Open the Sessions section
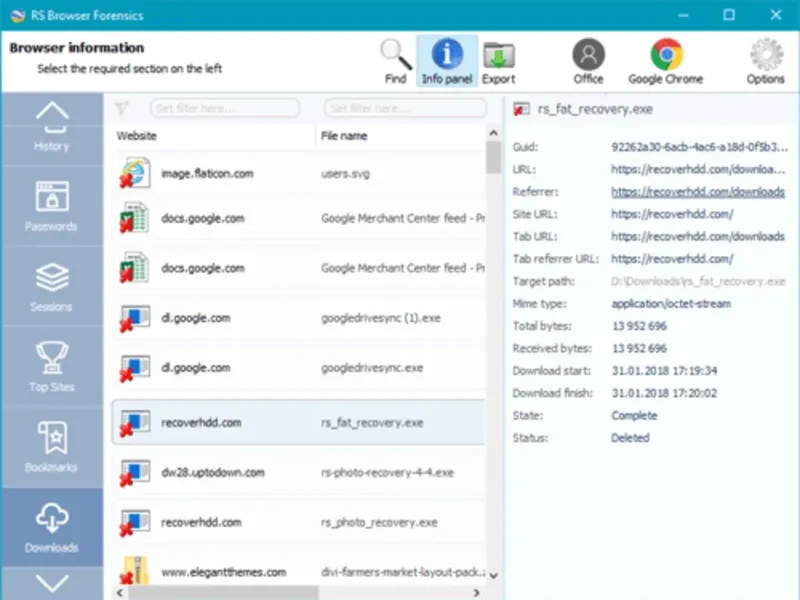This screenshot has width=800, height=600. [52, 286]
